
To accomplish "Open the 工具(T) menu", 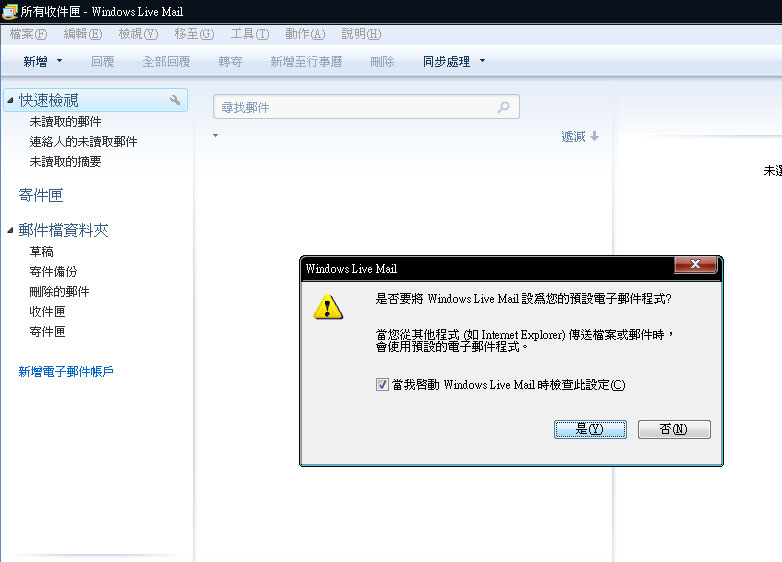I will tap(249, 34).
